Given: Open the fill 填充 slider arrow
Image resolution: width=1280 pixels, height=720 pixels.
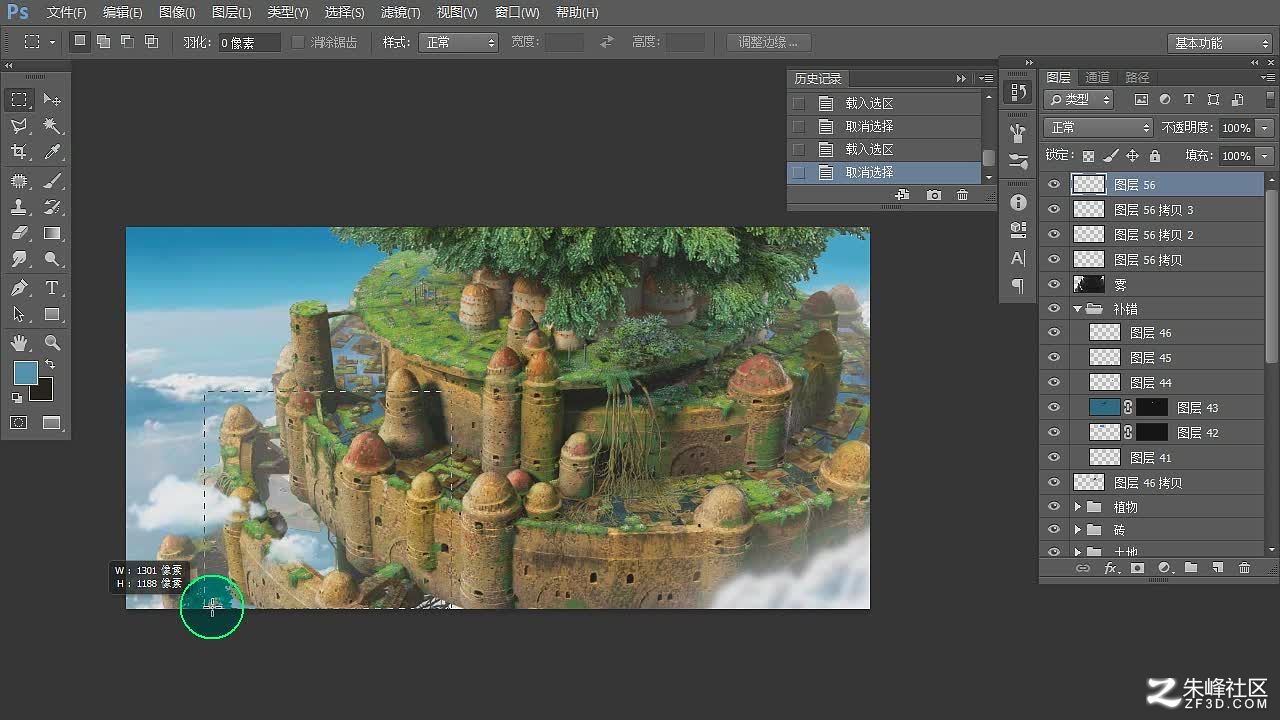Looking at the screenshot, I should (1265, 156).
